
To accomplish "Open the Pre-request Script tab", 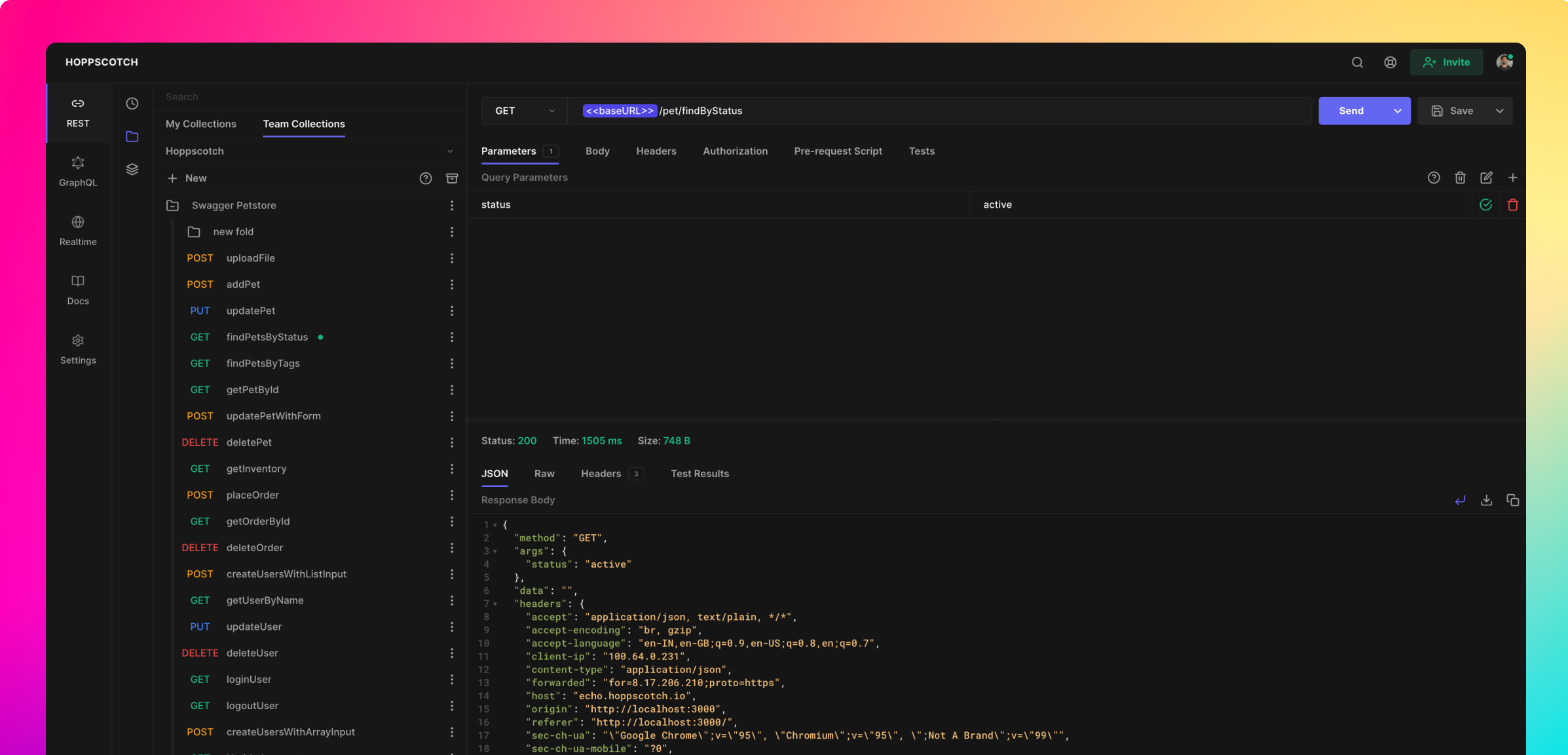I will tap(838, 151).
